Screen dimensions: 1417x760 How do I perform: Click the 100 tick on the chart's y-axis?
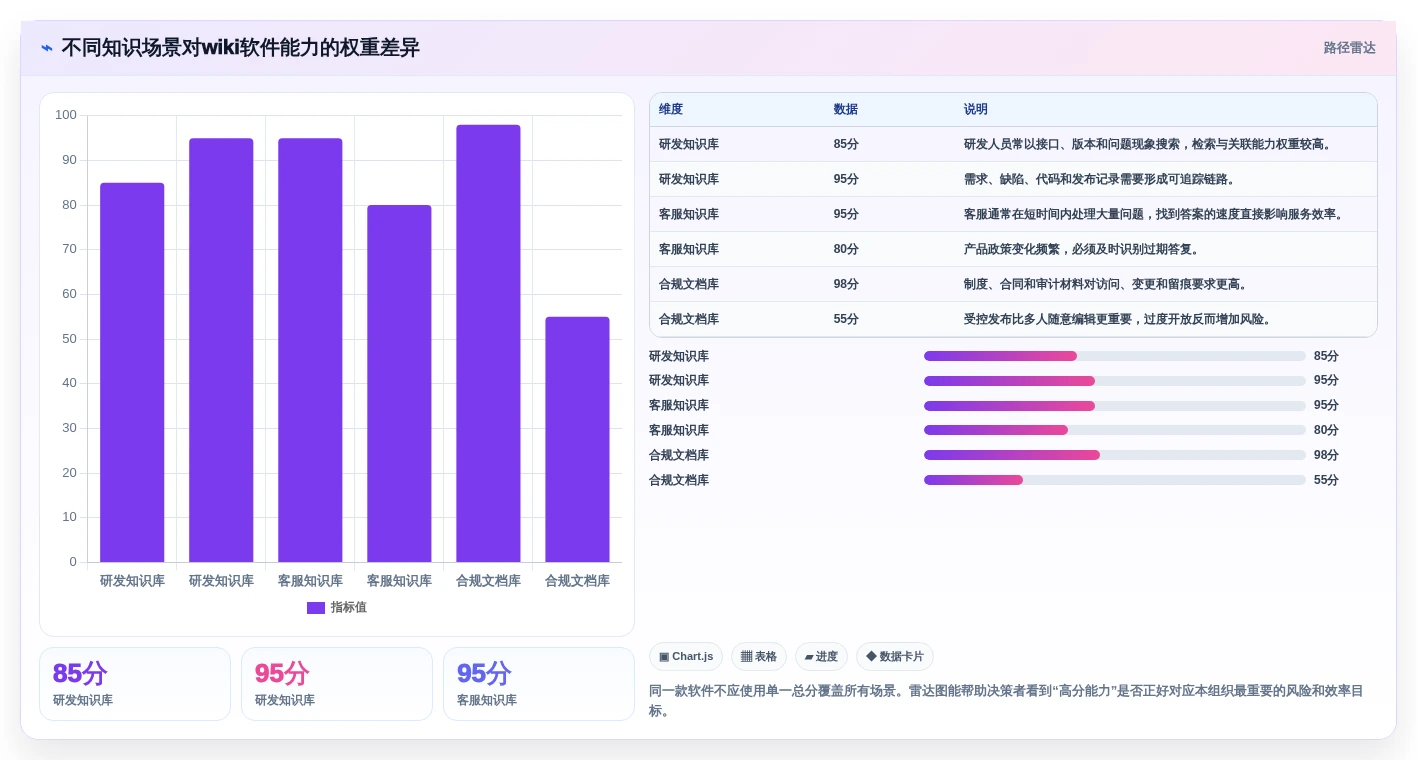tap(66, 115)
